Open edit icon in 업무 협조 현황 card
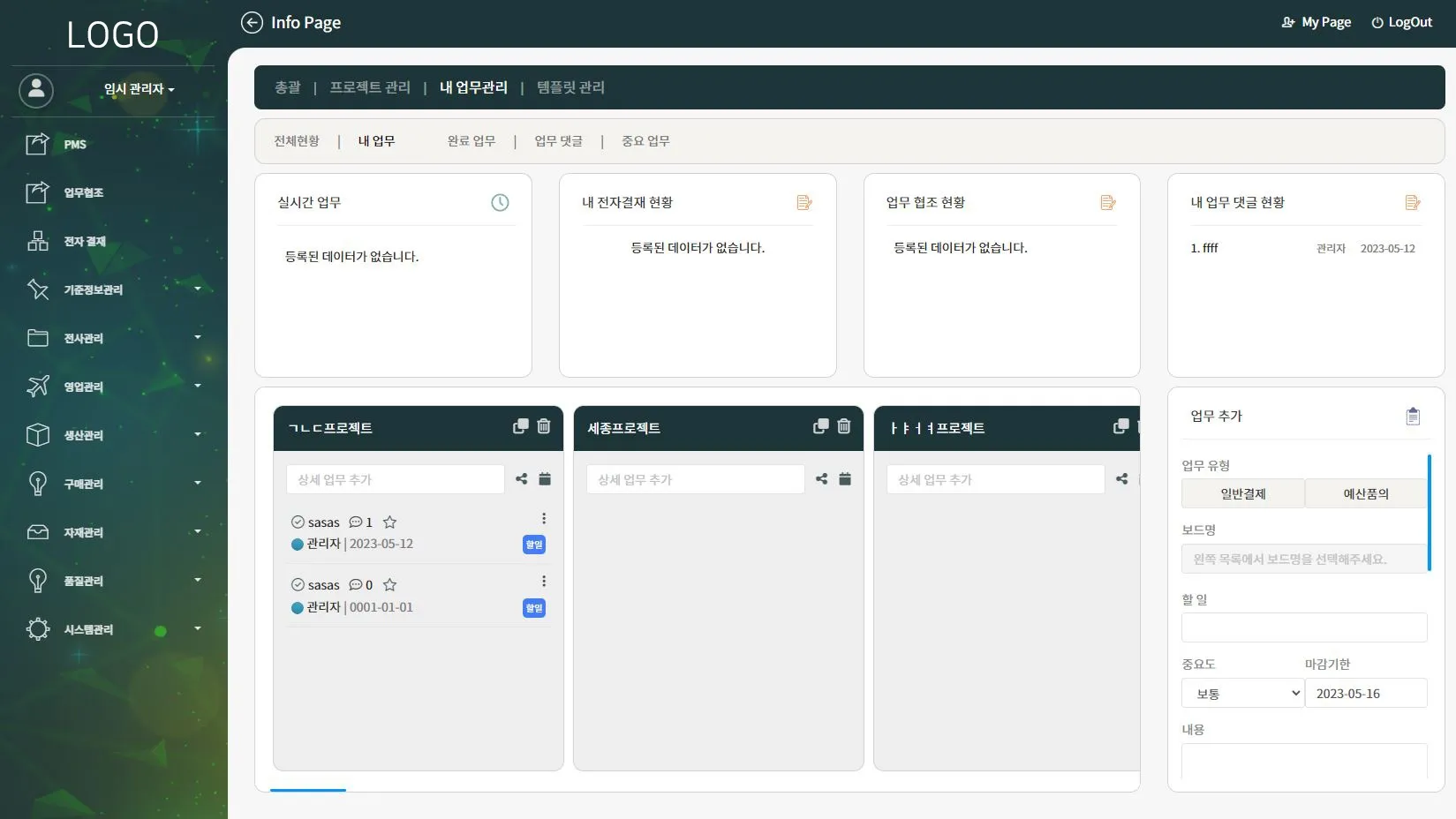Viewport: 1456px width, 819px height. coord(1108,202)
